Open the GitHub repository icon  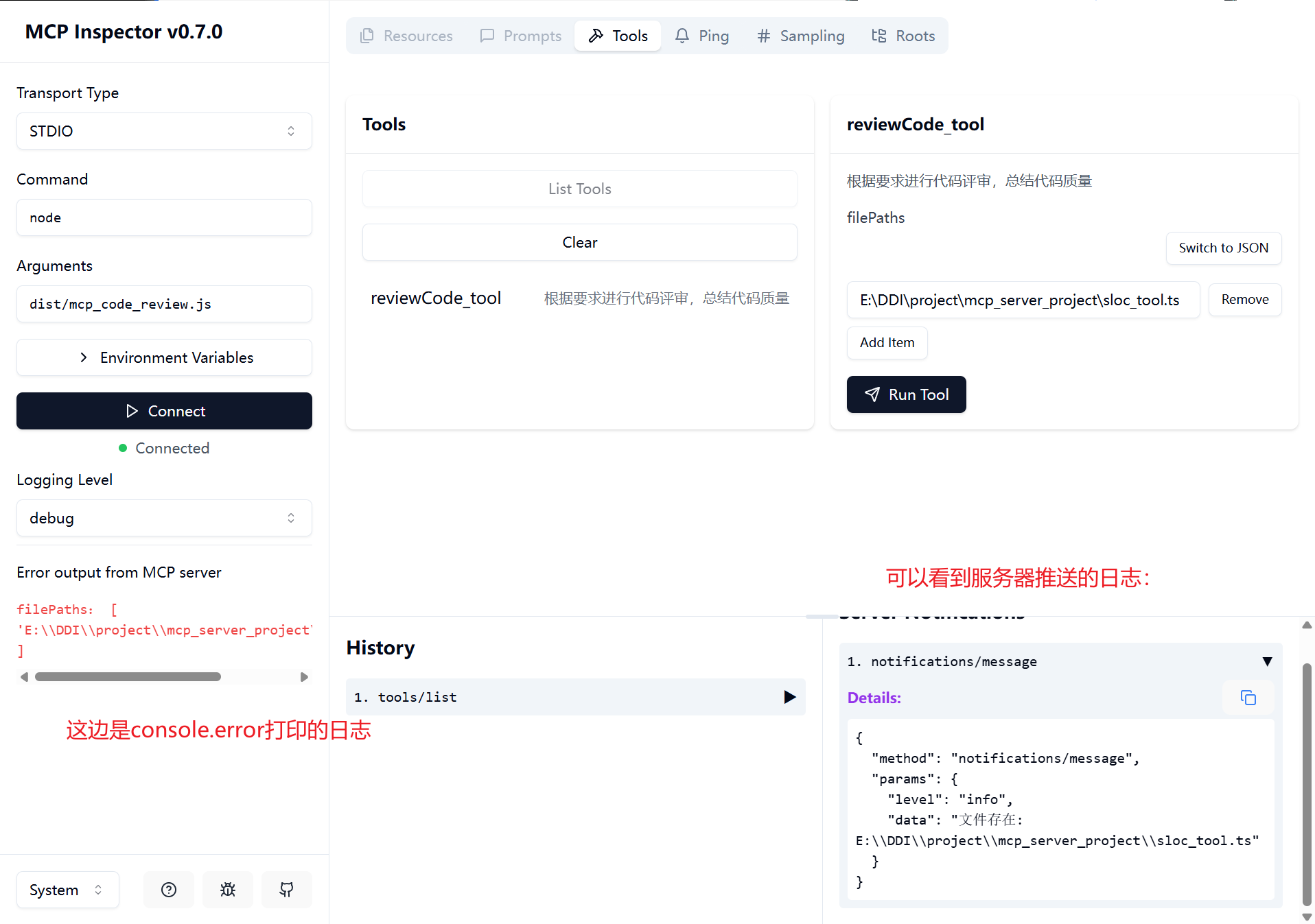coord(287,890)
